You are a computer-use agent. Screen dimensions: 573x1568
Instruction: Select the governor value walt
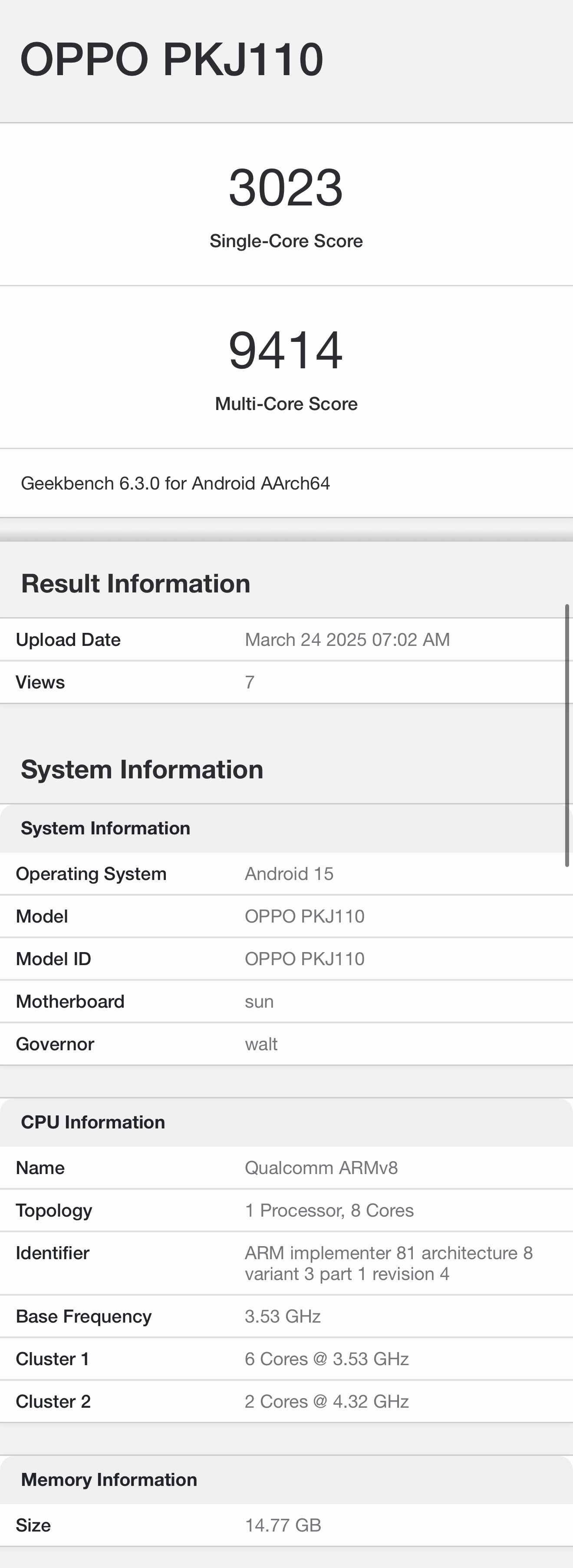click(261, 1045)
